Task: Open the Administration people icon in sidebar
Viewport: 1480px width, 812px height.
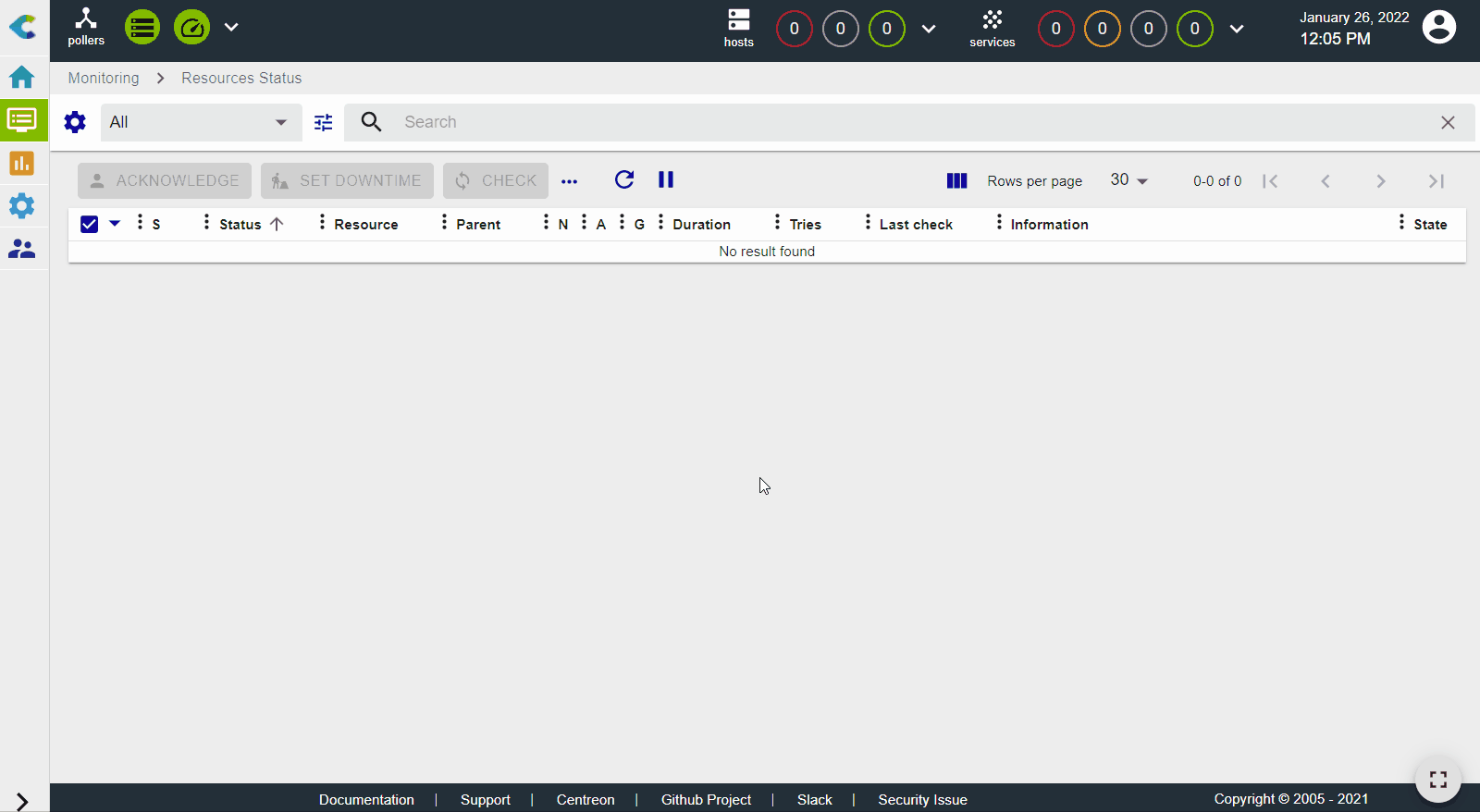Action: pyautogui.click(x=22, y=249)
